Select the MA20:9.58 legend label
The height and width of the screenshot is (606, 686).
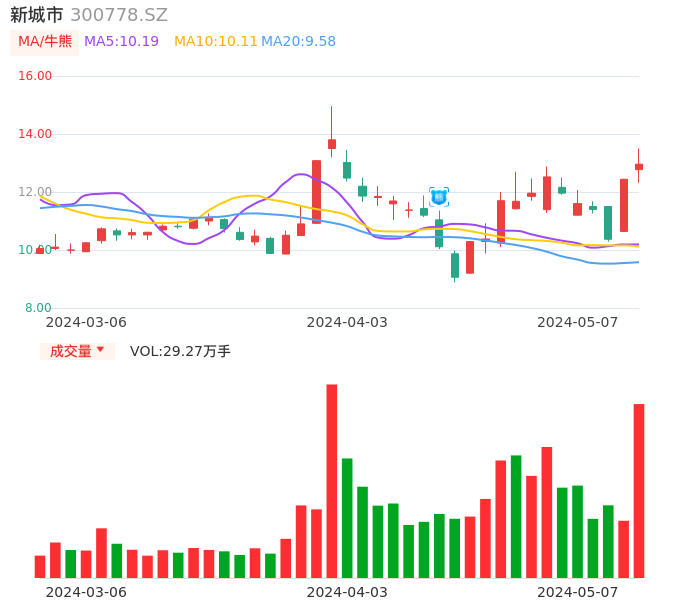click(x=298, y=42)
